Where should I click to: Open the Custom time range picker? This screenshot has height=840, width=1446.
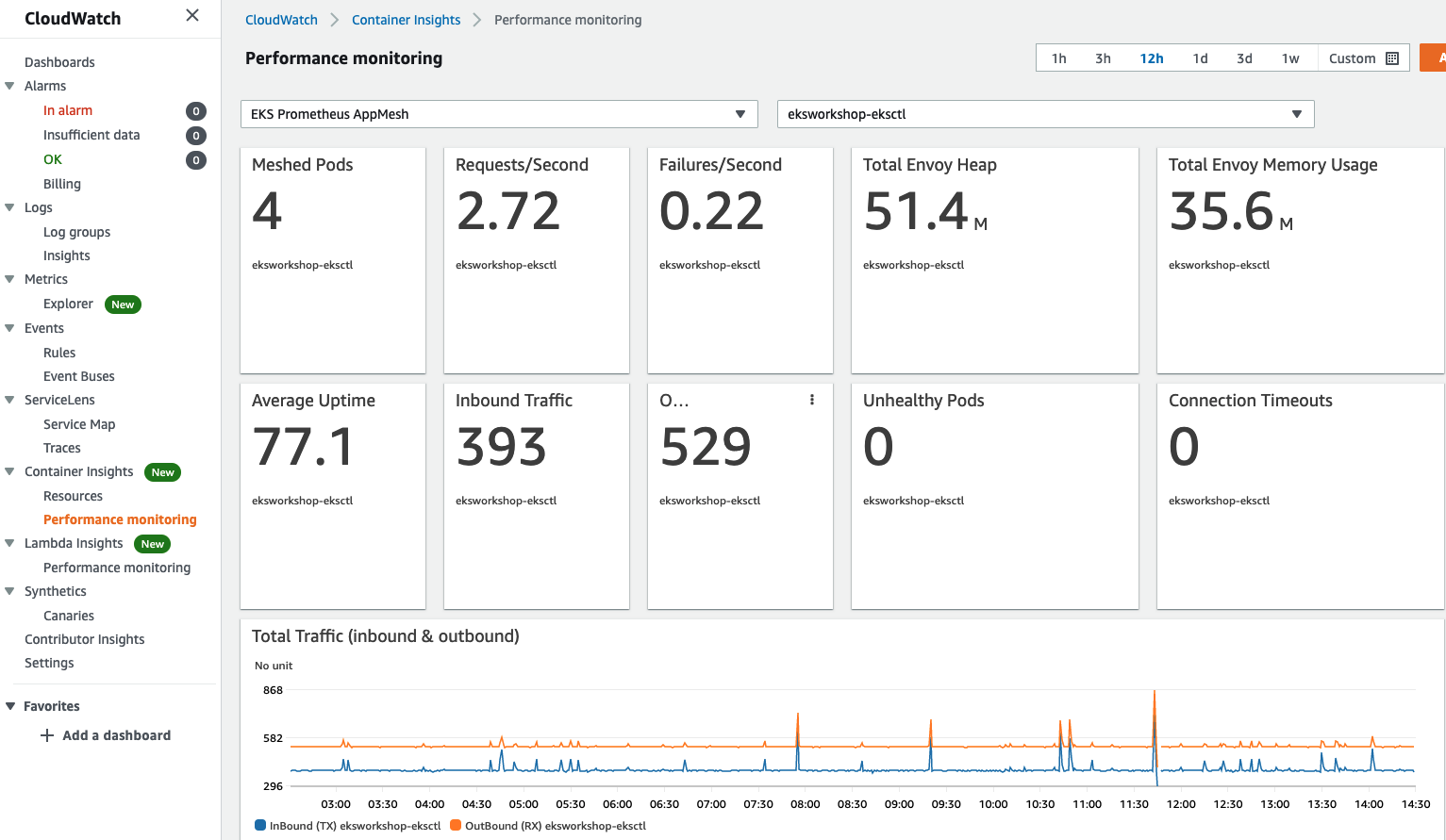(x=1363, y=58)
